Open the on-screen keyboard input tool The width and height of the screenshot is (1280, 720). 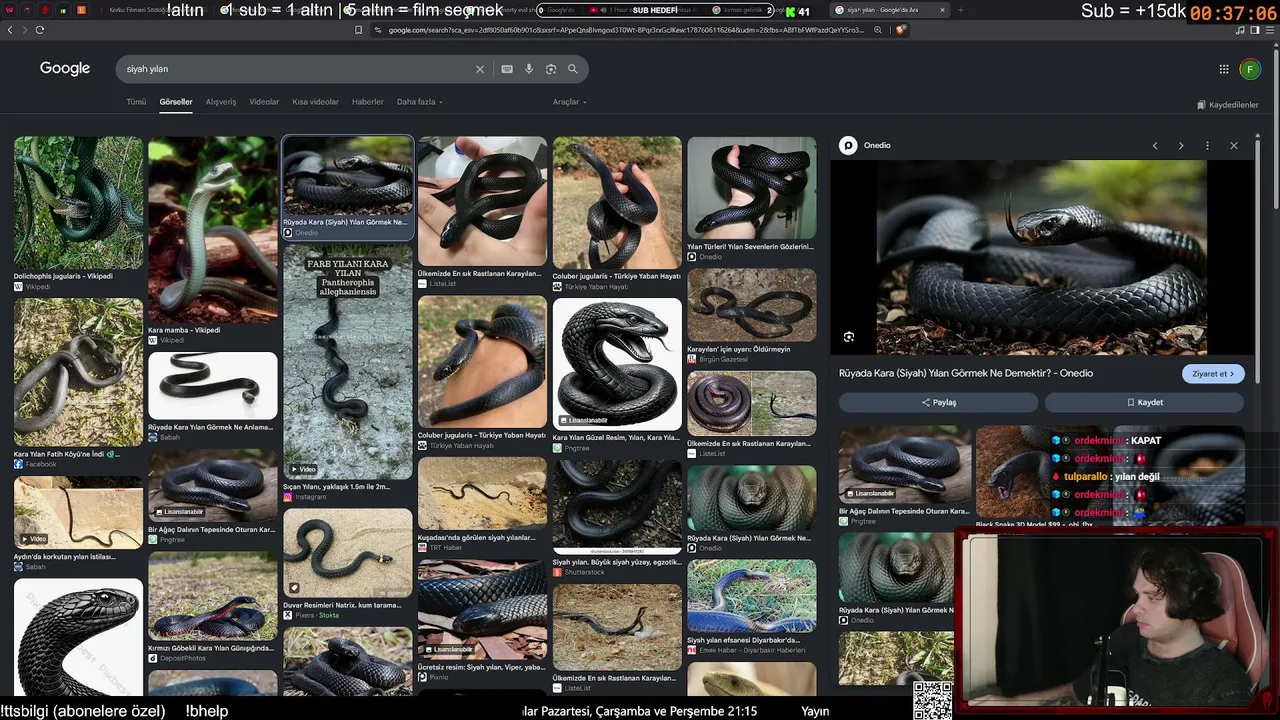(507, 69)
